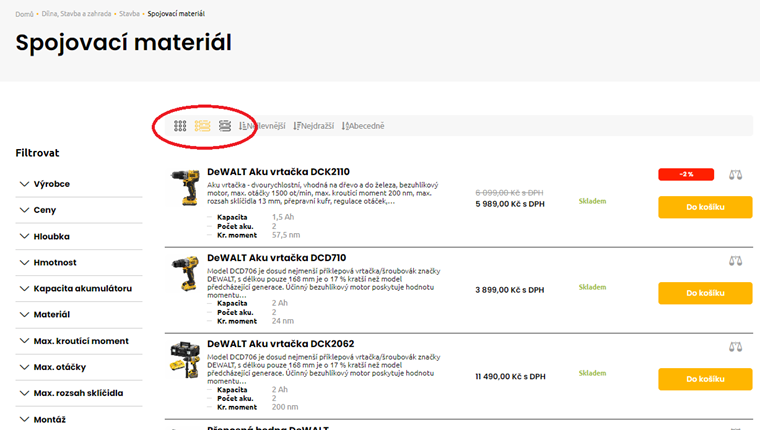Compare DeWALT DCK2110 via scales icon
760x430 pixels.
click(735, 175)
